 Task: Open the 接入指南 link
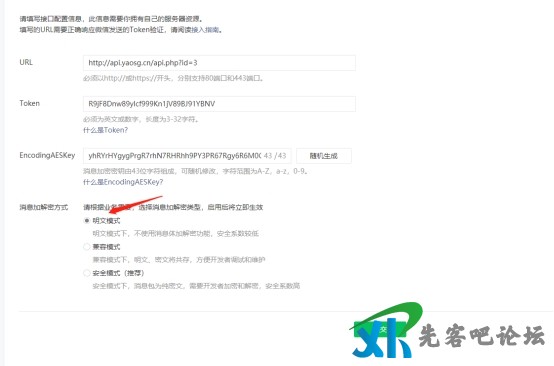(x=205, y=30)
